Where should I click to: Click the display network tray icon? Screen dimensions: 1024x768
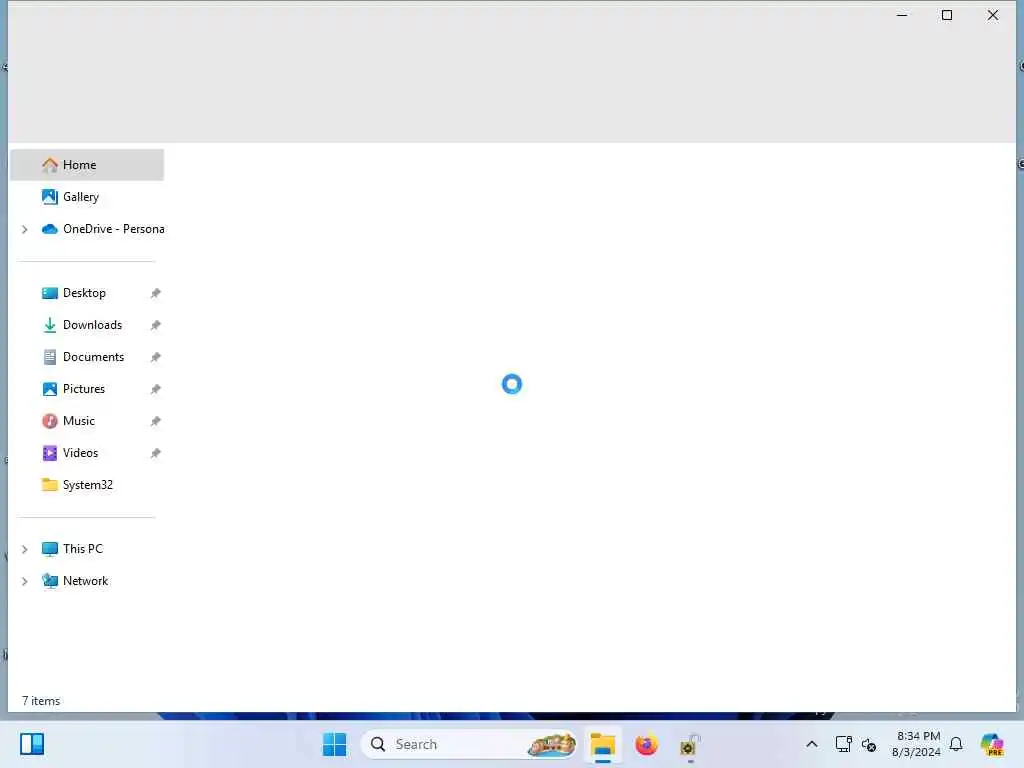coord(844,744)
